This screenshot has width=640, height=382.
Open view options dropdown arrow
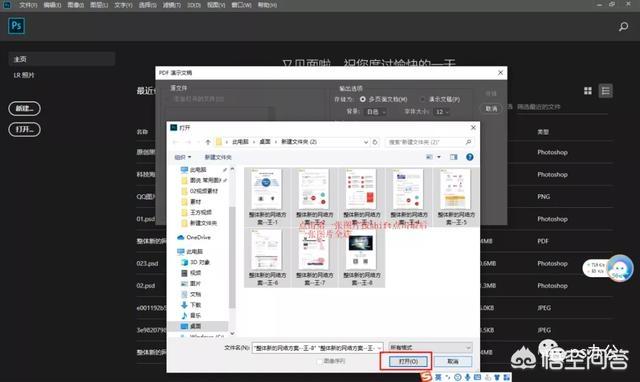click(439, 157)
